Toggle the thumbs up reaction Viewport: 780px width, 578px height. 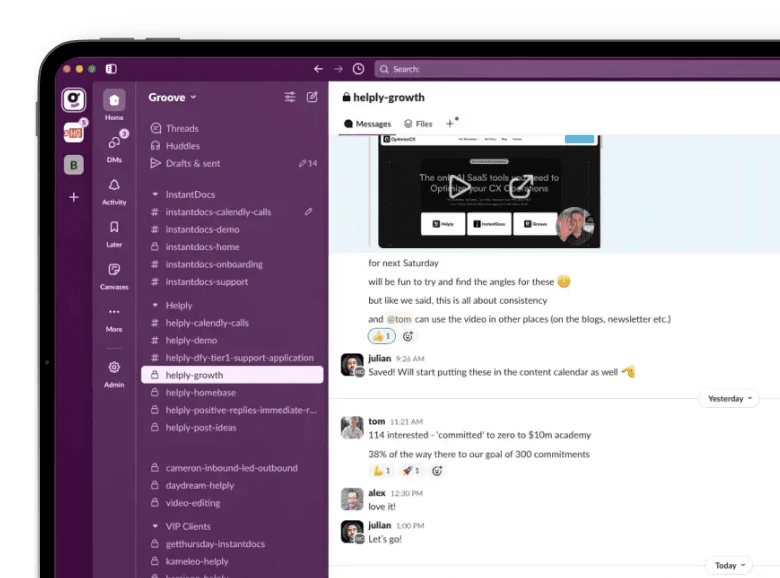382,336
